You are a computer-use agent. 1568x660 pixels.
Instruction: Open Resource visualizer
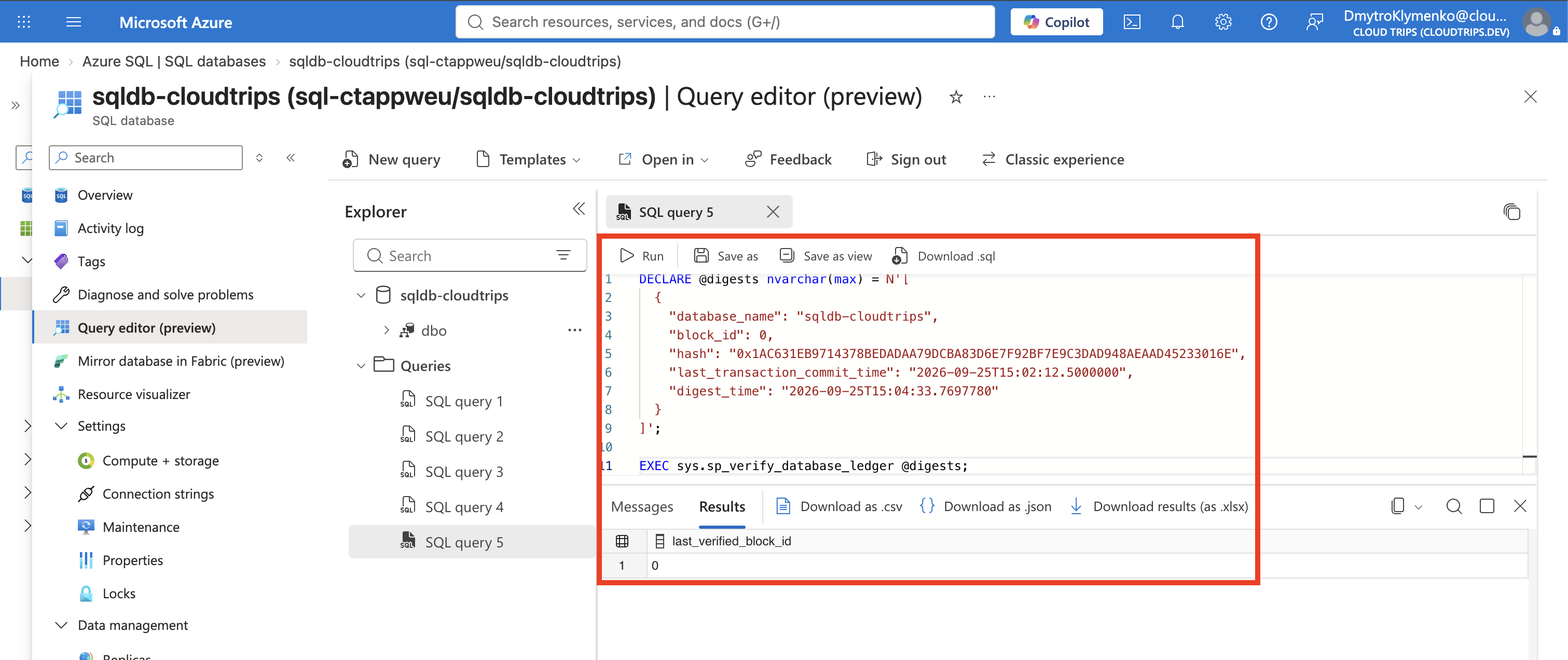pos(134,394)
